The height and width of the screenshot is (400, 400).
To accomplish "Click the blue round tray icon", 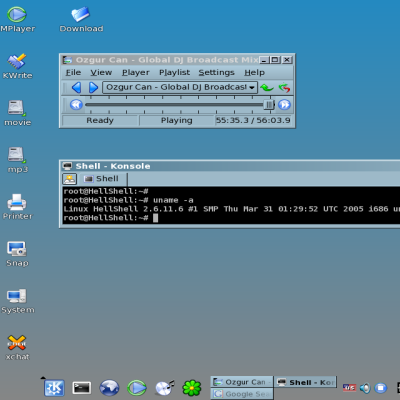I will 381,388.
